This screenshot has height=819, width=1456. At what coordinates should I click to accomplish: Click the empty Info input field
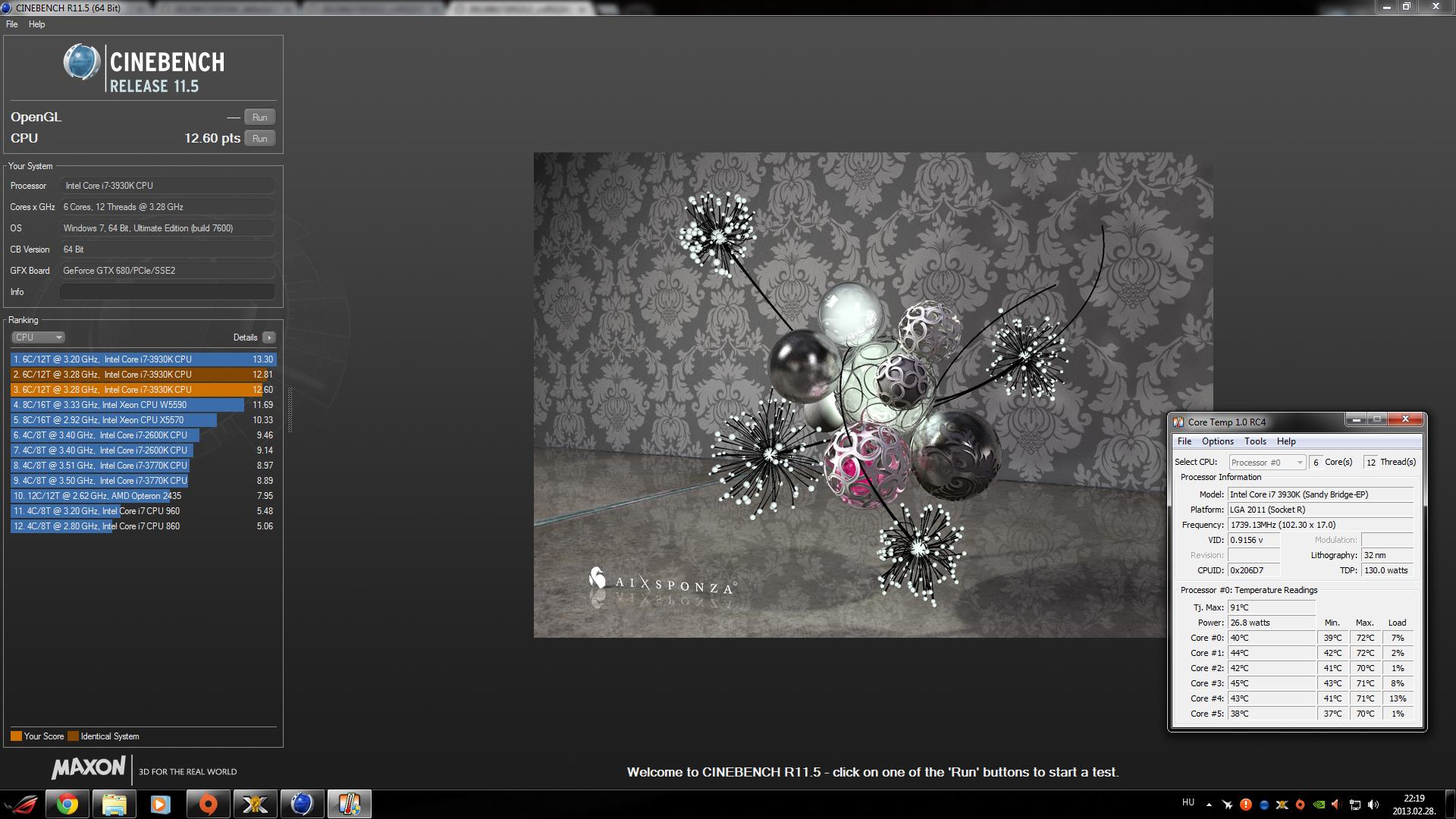(168, 292)
